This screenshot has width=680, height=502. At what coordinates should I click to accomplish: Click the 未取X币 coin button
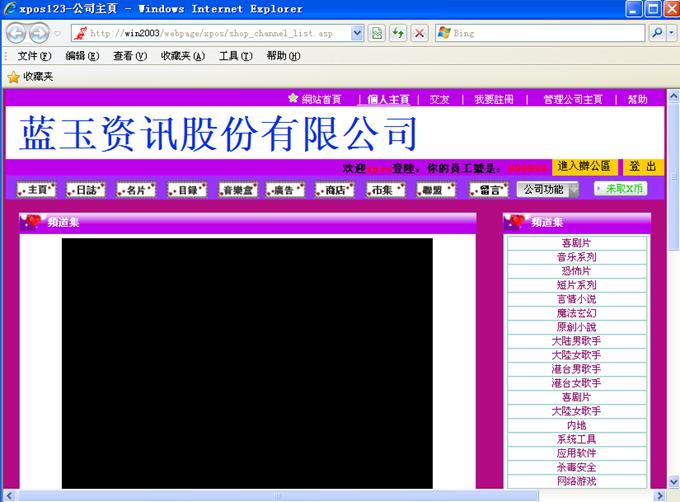[620, 188]
